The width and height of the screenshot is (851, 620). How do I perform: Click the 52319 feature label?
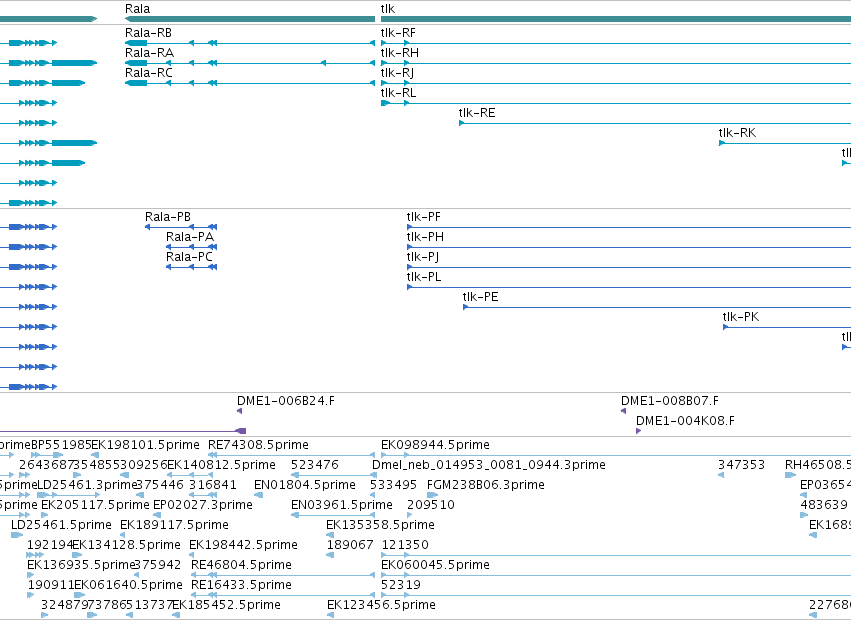point(401,585)
